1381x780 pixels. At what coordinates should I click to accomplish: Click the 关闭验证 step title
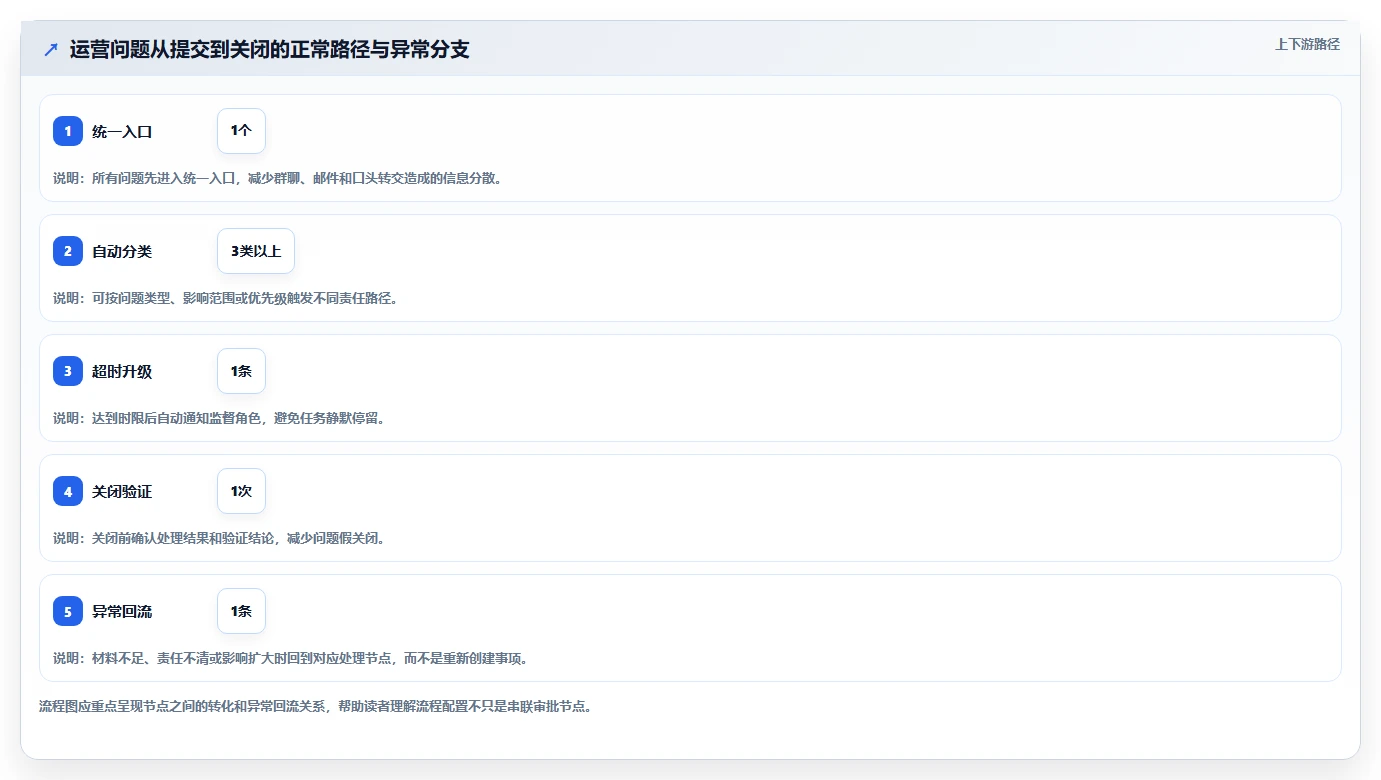click(122, 491)
